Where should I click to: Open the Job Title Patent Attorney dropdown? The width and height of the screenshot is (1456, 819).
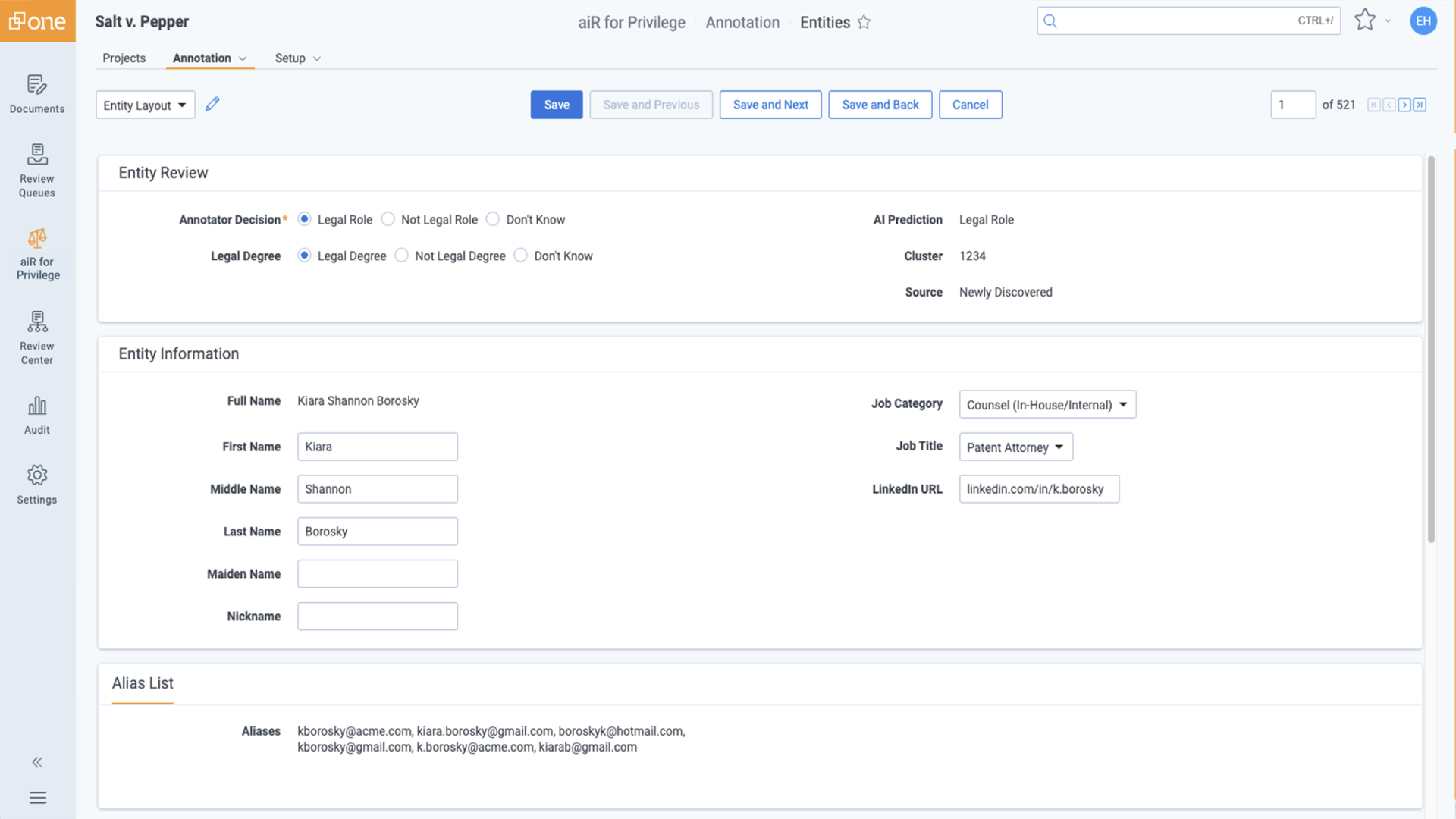click(x=1015, y=447)
